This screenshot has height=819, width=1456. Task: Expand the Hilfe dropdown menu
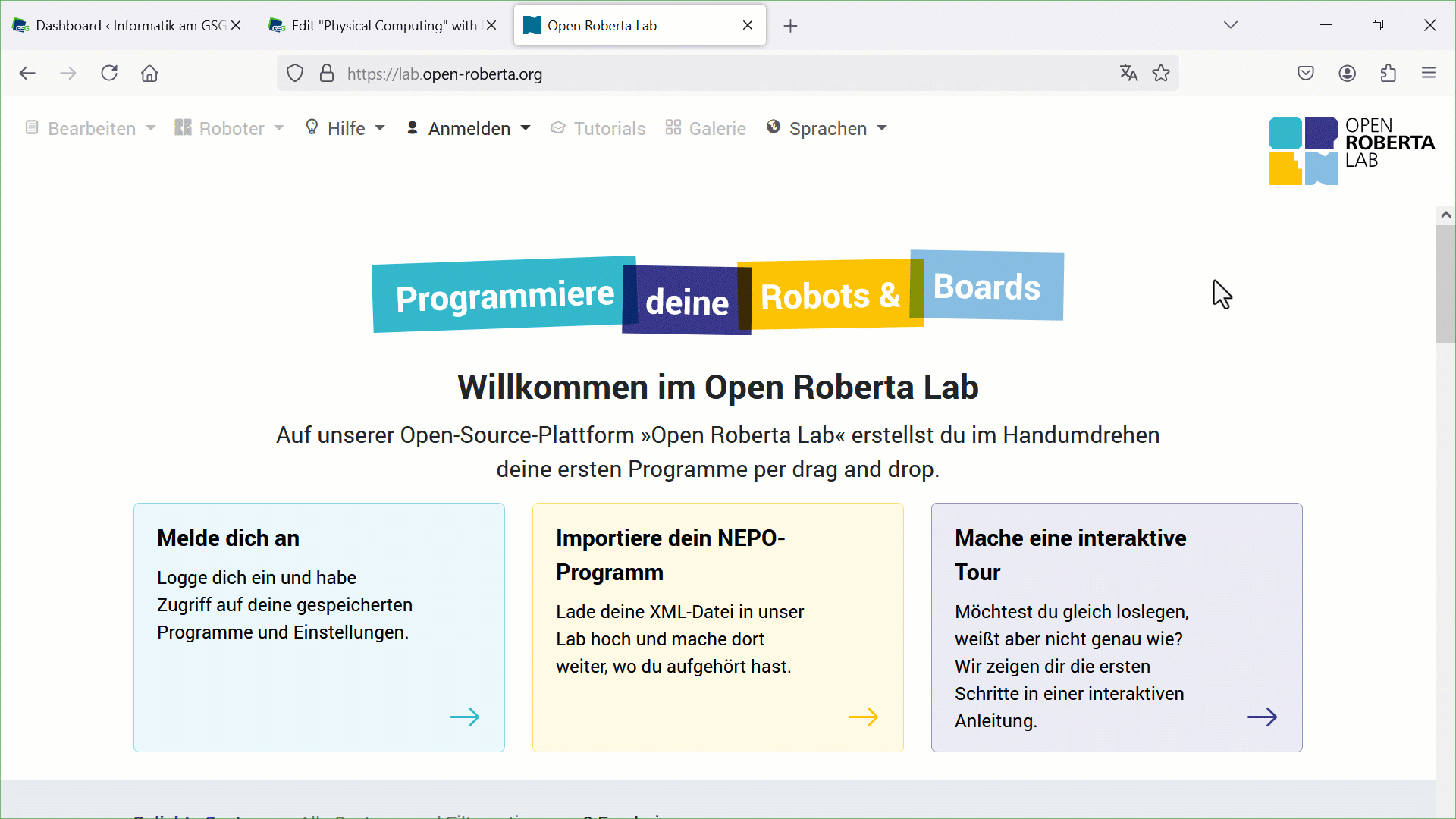click(x=346, y=129)
